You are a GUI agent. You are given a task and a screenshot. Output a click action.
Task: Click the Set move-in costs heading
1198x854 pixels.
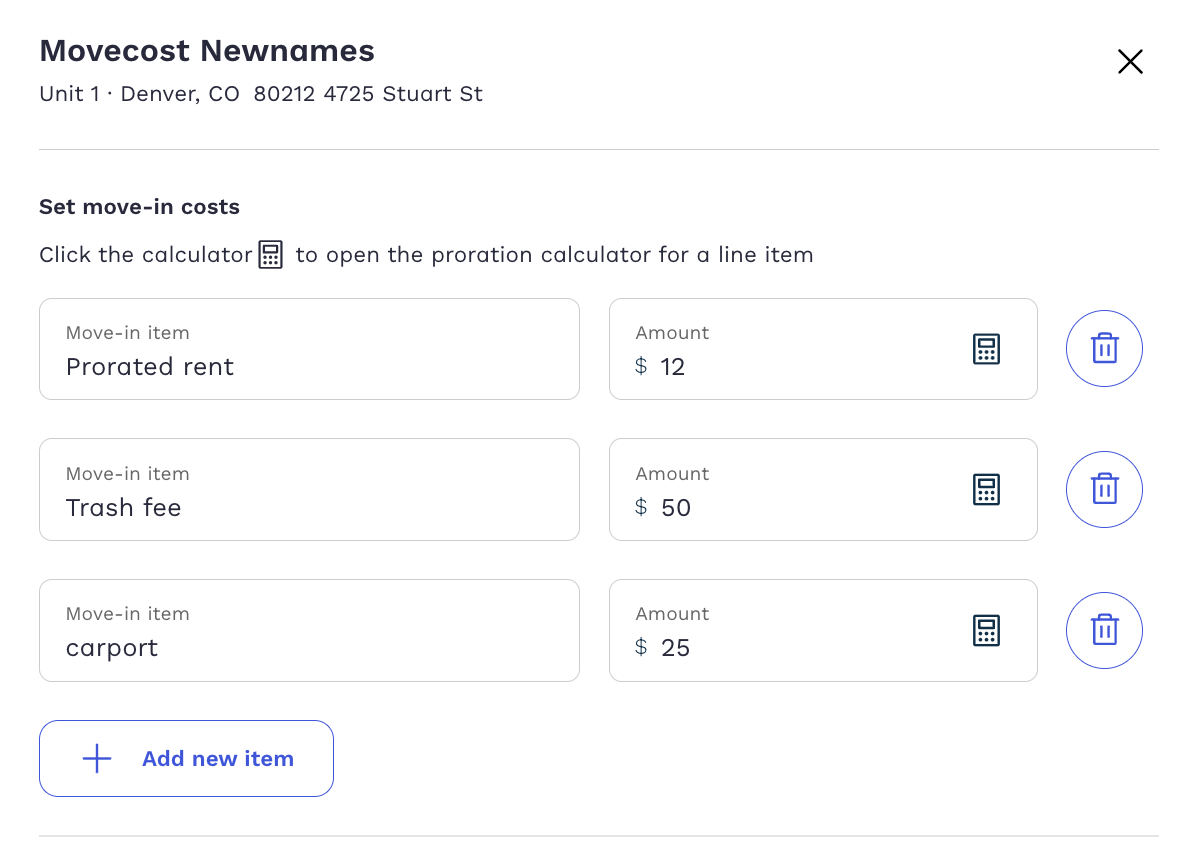pos(139,207)
